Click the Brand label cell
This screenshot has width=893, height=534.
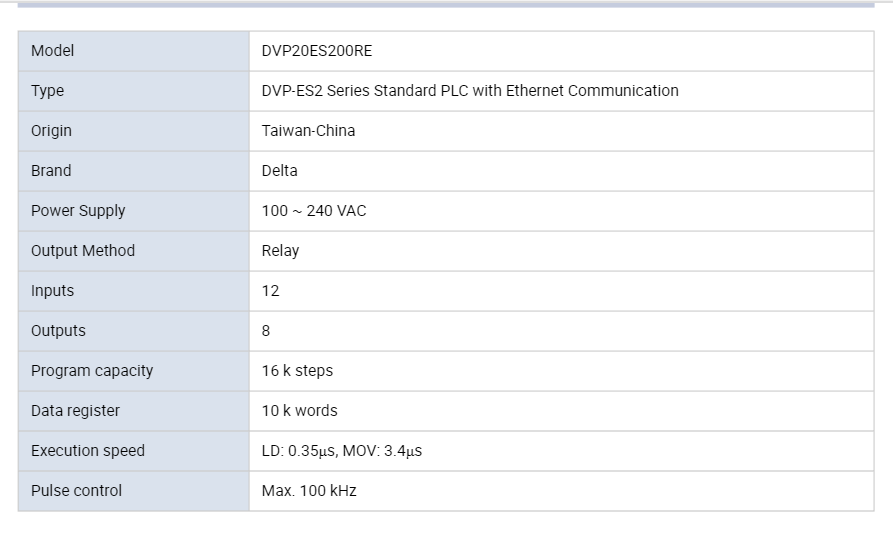tap(134, 171)
